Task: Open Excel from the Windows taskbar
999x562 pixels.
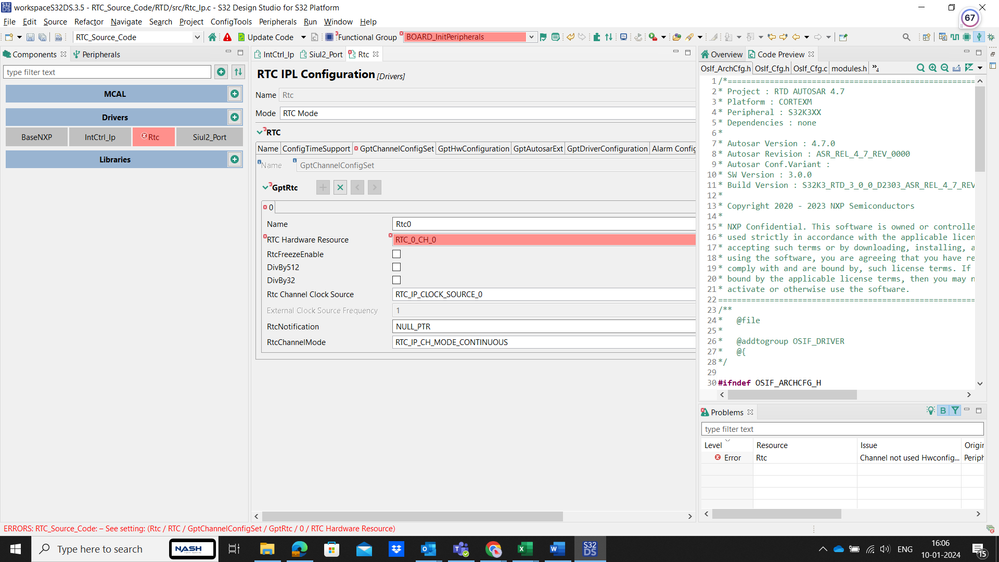Action: click(525, 549)
